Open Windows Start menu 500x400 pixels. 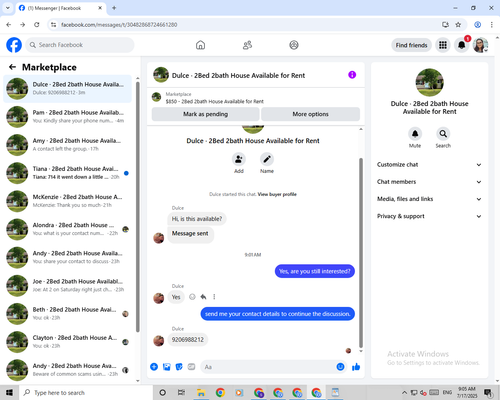(9, 392)
